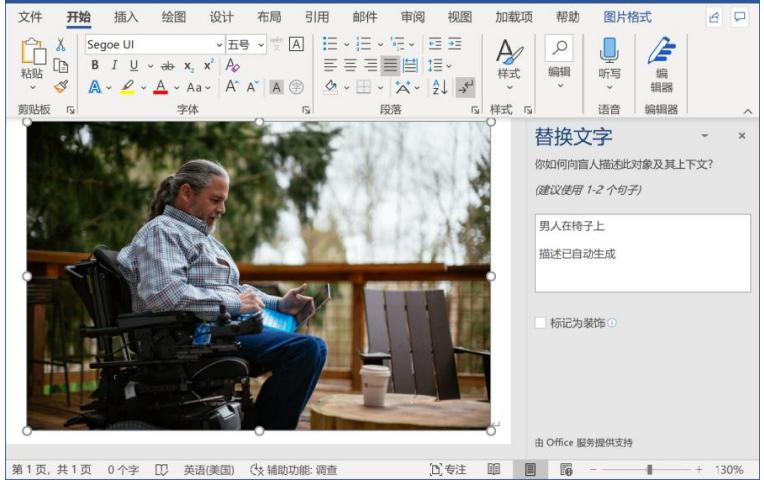Click the 专注 focus mode button
The image size is (764, 484).
click(x=448, y=470)
